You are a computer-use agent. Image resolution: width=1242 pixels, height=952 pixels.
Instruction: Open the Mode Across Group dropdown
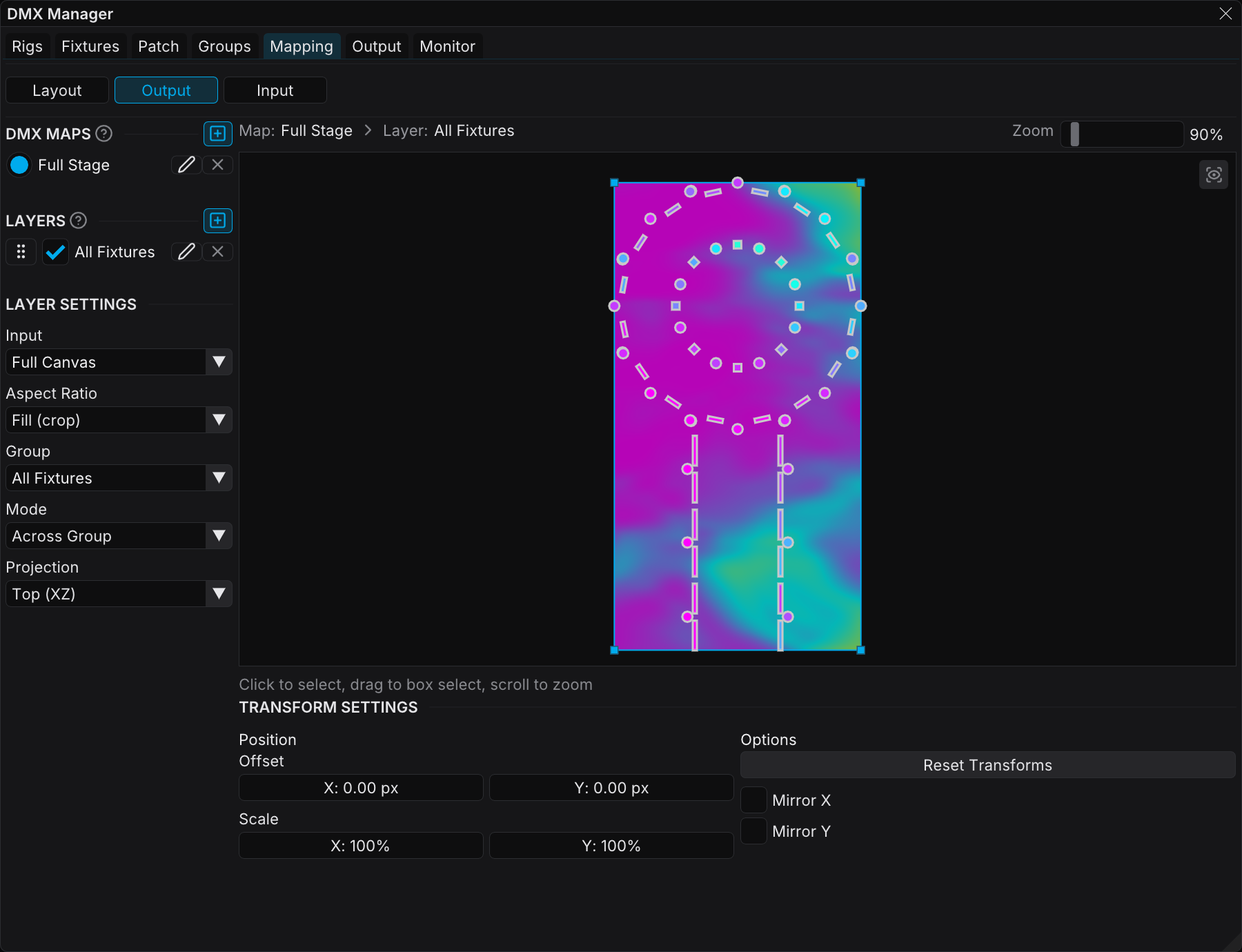point(119,536)
